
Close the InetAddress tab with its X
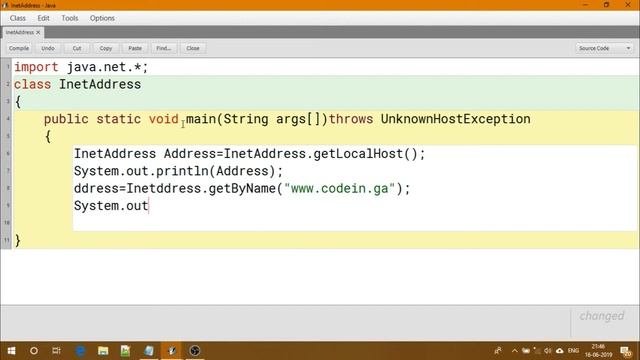[x=38, y=32]
